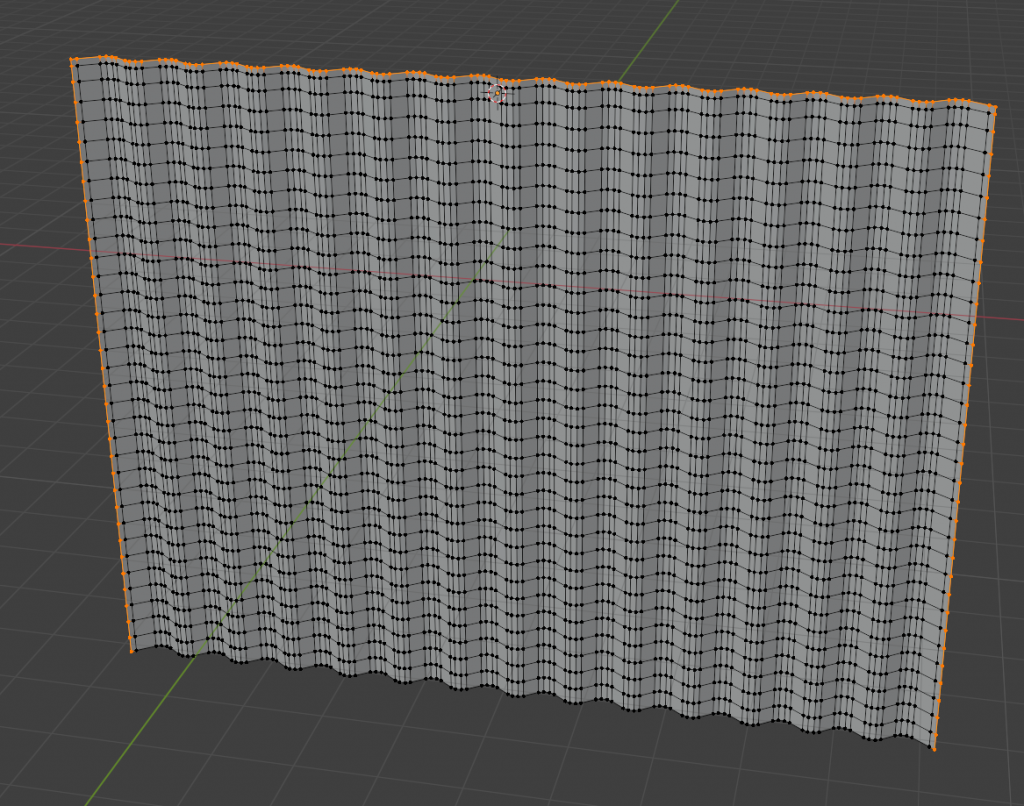Click the 3D cursor at the mesh top

click(x=497, y=93)
